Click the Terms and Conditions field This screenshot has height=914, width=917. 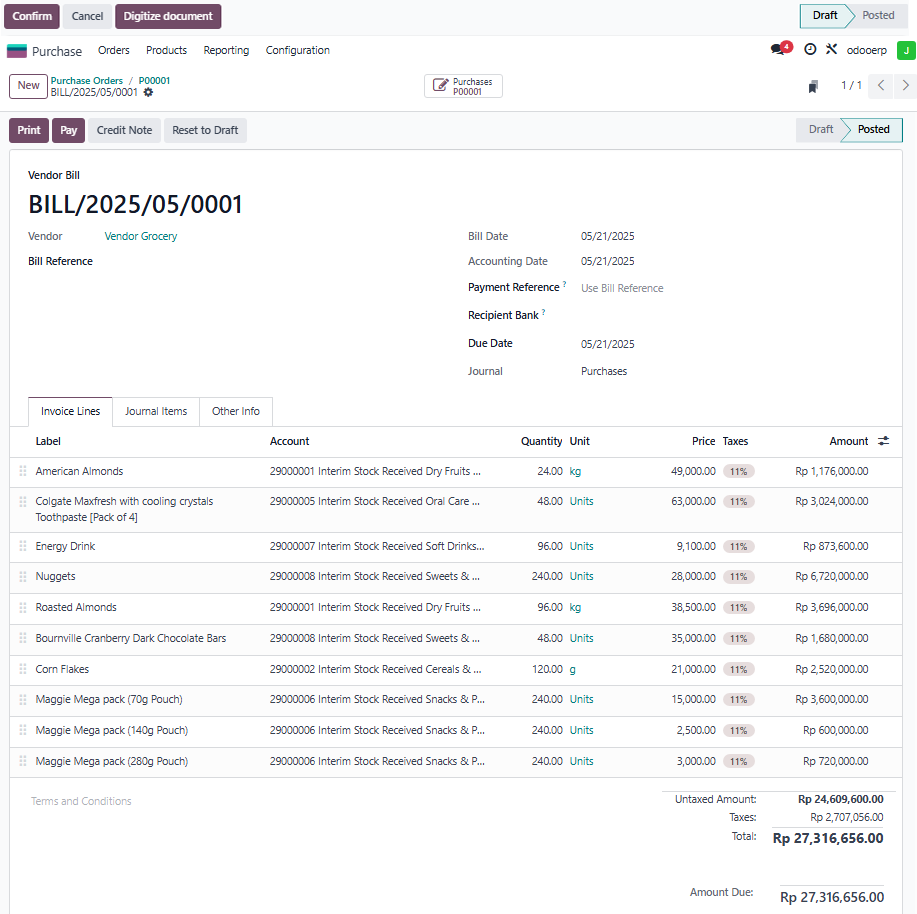(81, 801)
